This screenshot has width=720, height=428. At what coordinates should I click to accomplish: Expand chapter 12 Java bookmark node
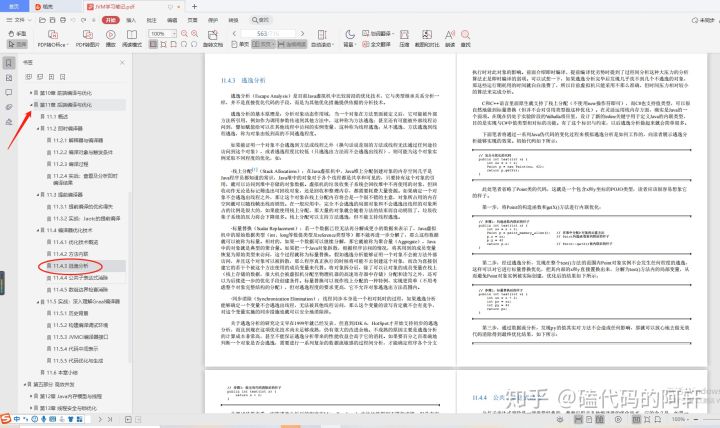[x=31, y=396]
